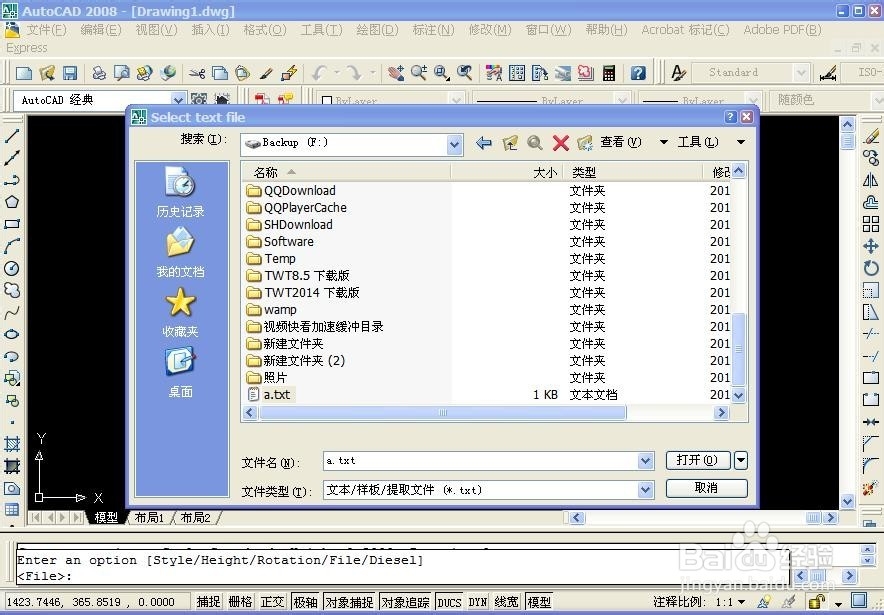Open the 注释比例 1:1 dropdown
This screenshot has width=884, height=615.
pyautogui.click(x=741, y=602)
